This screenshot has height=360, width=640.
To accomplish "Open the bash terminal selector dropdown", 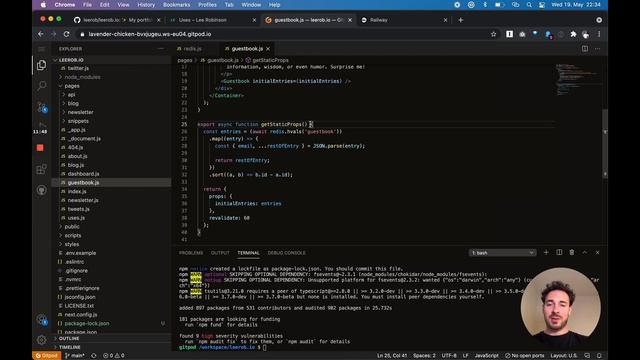I will pos(502,253).
